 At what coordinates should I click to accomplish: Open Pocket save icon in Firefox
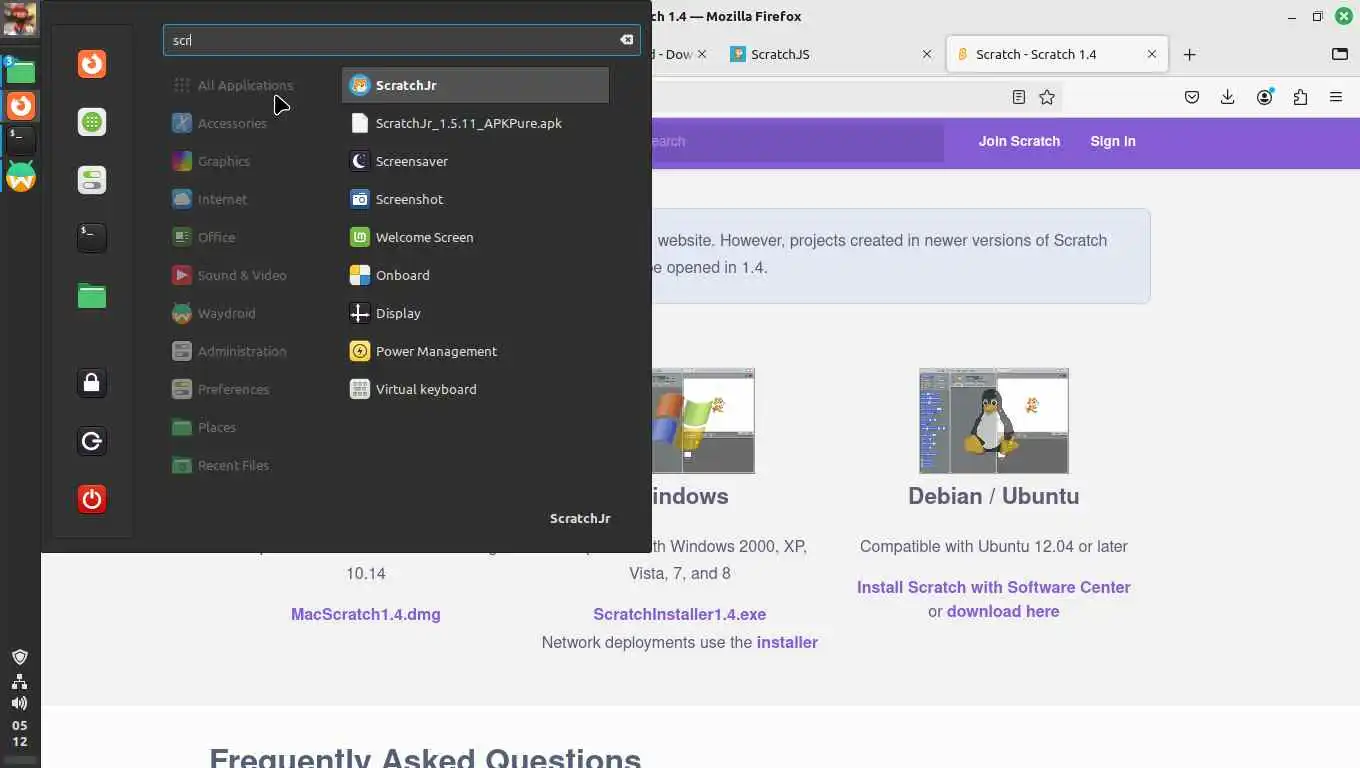(x=1192, y=97)
